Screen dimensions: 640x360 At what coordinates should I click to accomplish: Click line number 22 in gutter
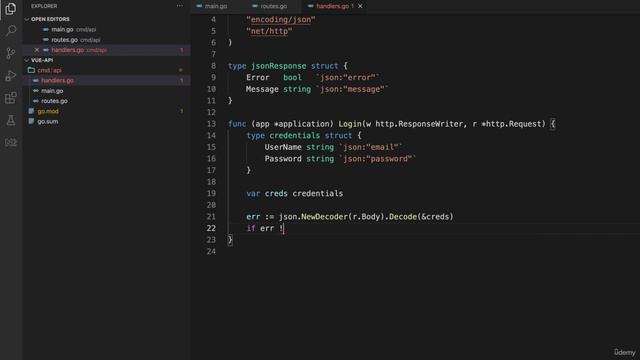(x=211, y=228)
